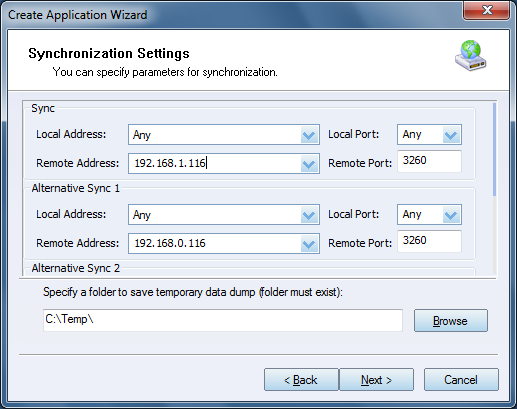Open Alternative Sync 1 Local Address dropdown
The width and height of the screenshot is (517, 409).
309,215
